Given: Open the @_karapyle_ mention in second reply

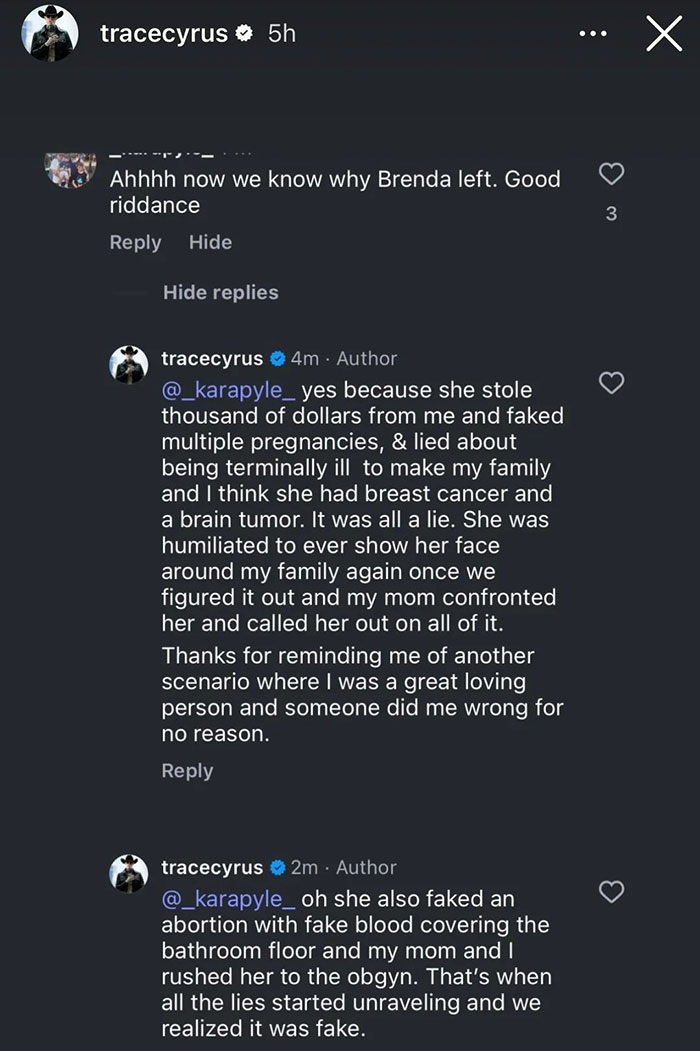Looking at the screenshot, I should click(230, 899).
